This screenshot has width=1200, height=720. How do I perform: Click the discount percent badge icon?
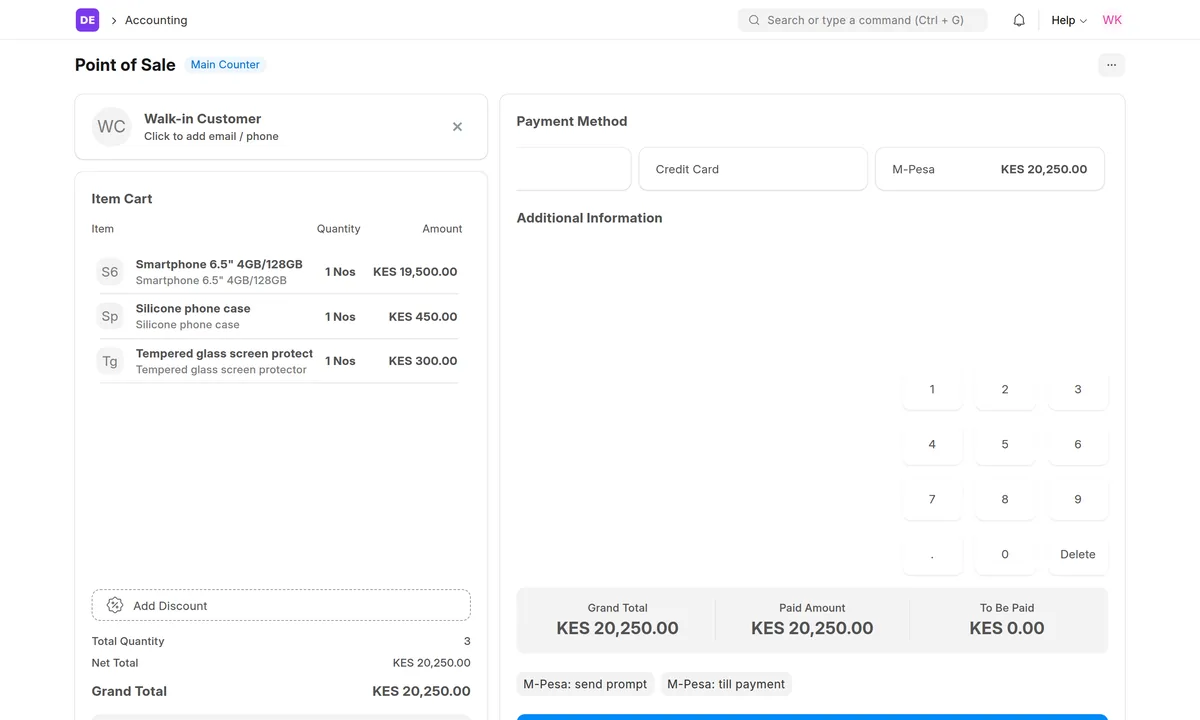coord(115,605)
